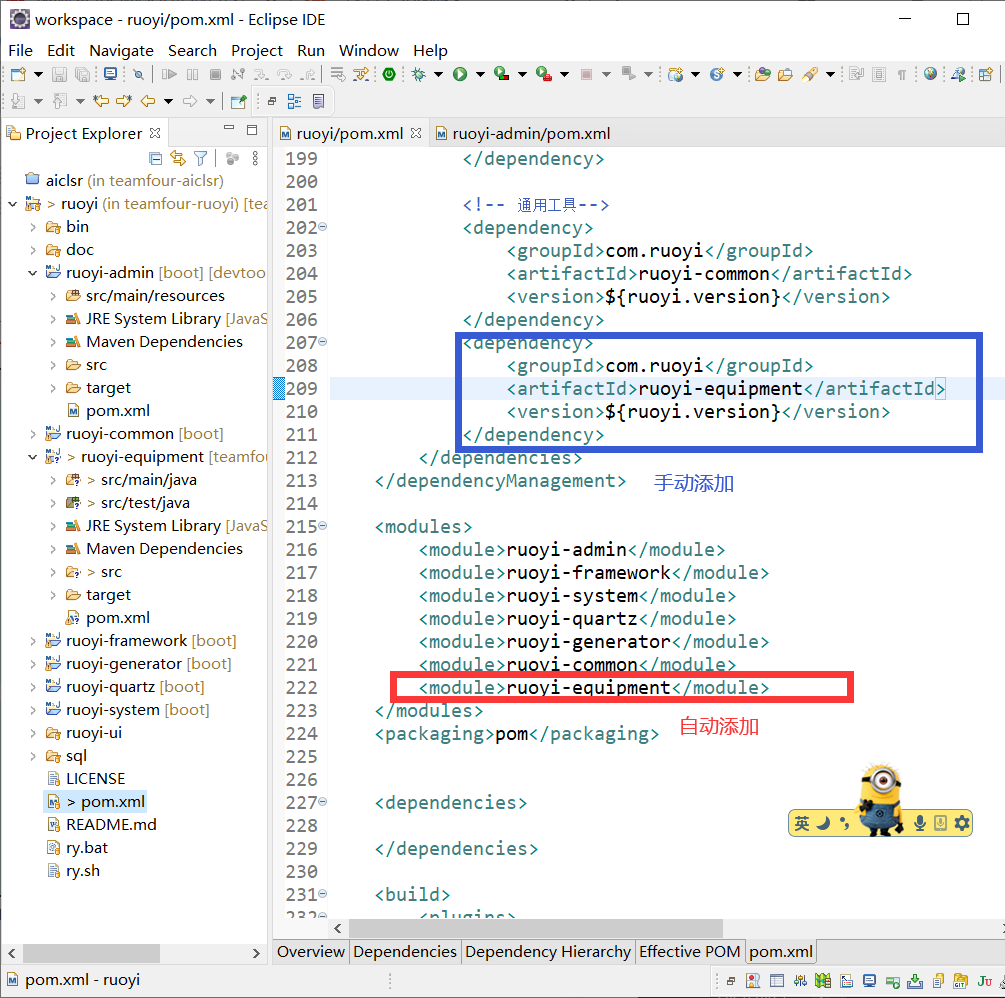The width and height of the screenshot is (1005, 998).
Task: Select the ry.bat file
Action: 87,847
